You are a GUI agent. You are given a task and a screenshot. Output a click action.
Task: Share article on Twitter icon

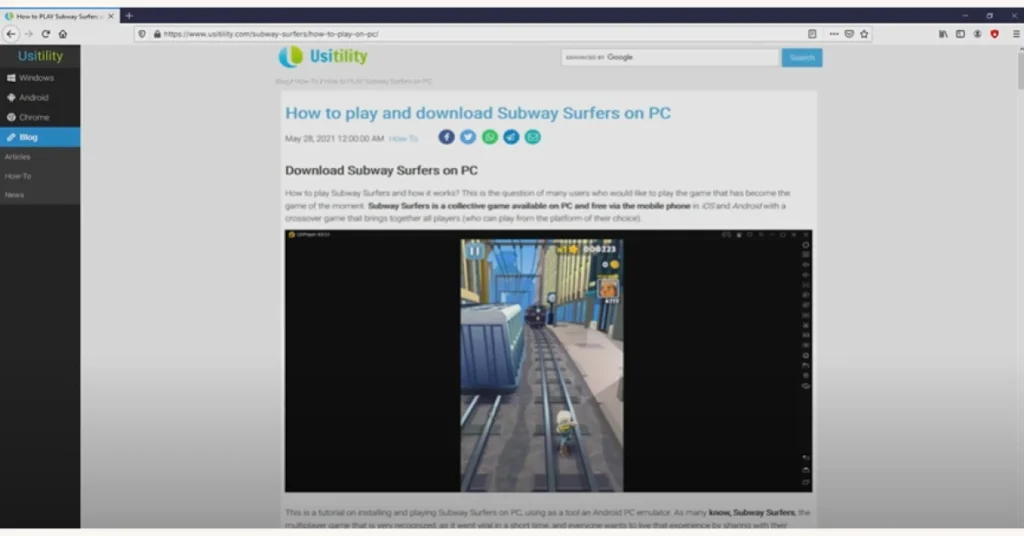[468, 137]
